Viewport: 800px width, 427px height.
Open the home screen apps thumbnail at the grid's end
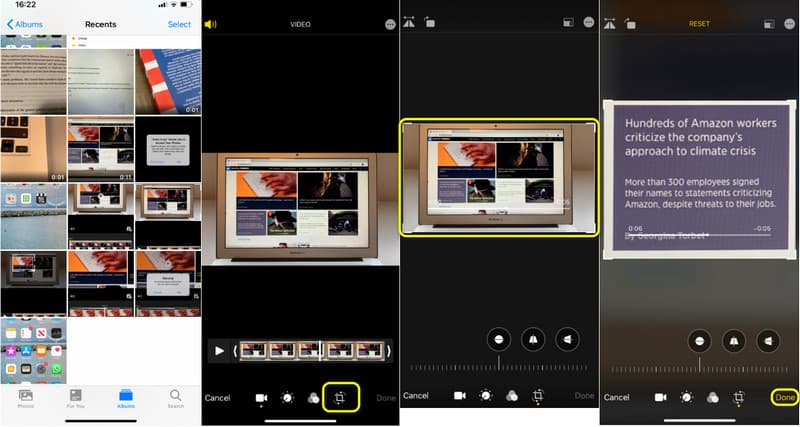pyautogui.click(x=33, y=351)
